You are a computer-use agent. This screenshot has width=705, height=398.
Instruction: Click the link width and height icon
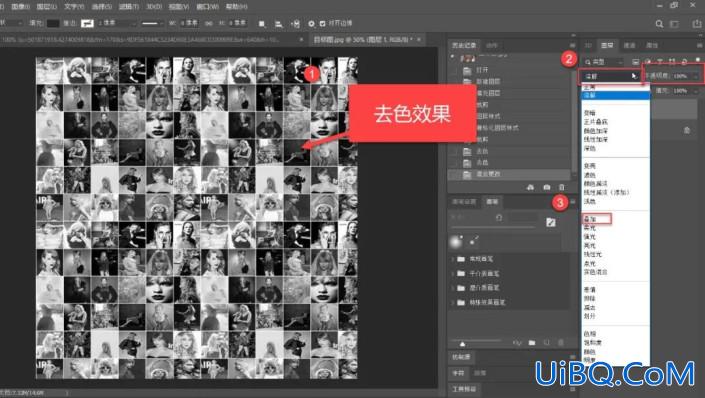209,23
